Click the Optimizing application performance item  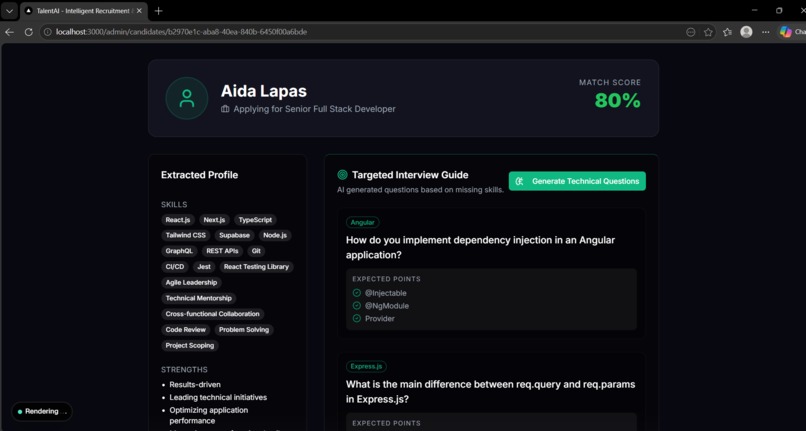click(x=209, y=415)
